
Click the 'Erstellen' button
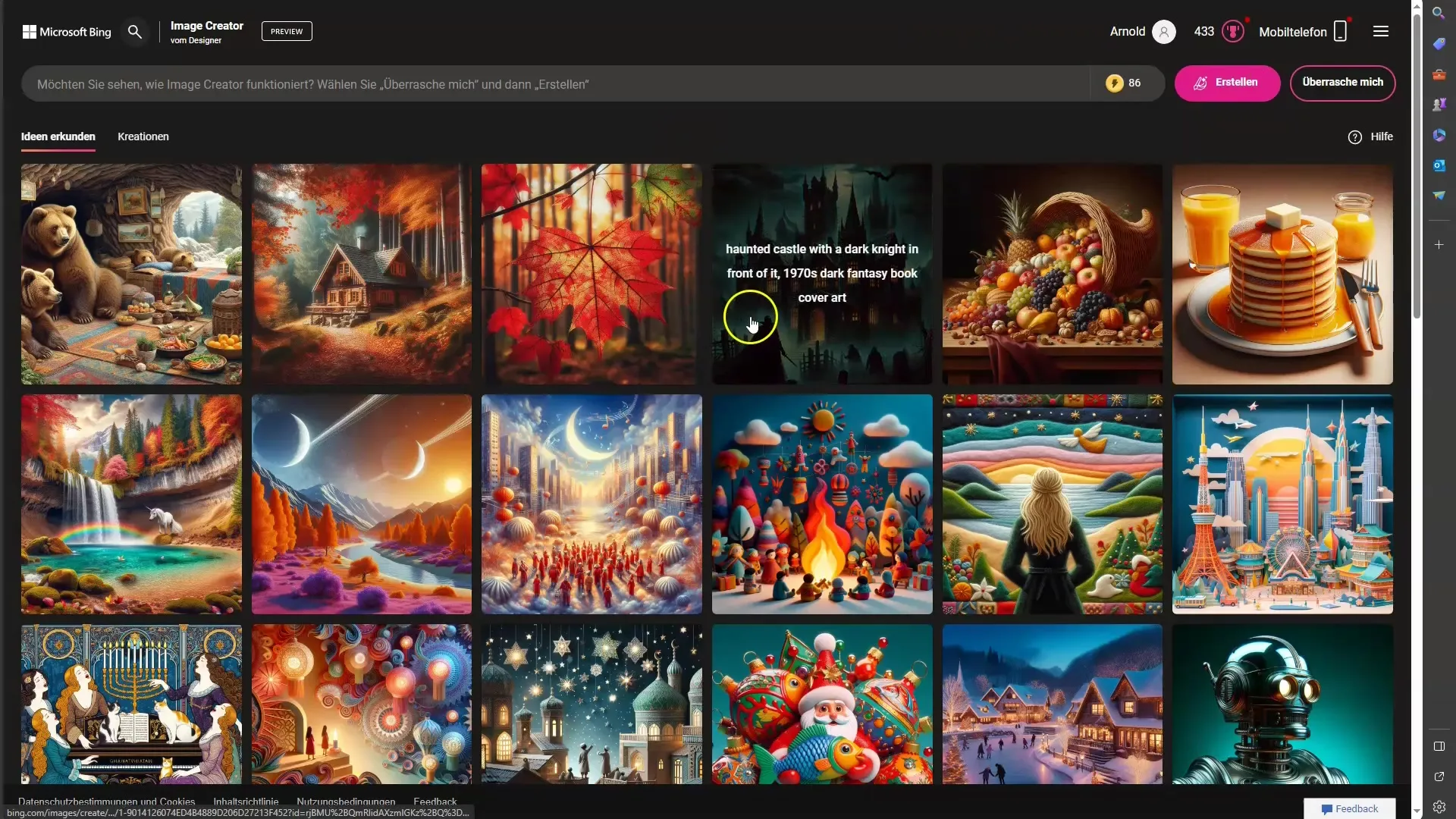pyautogui.click(x=1227, y=83)
